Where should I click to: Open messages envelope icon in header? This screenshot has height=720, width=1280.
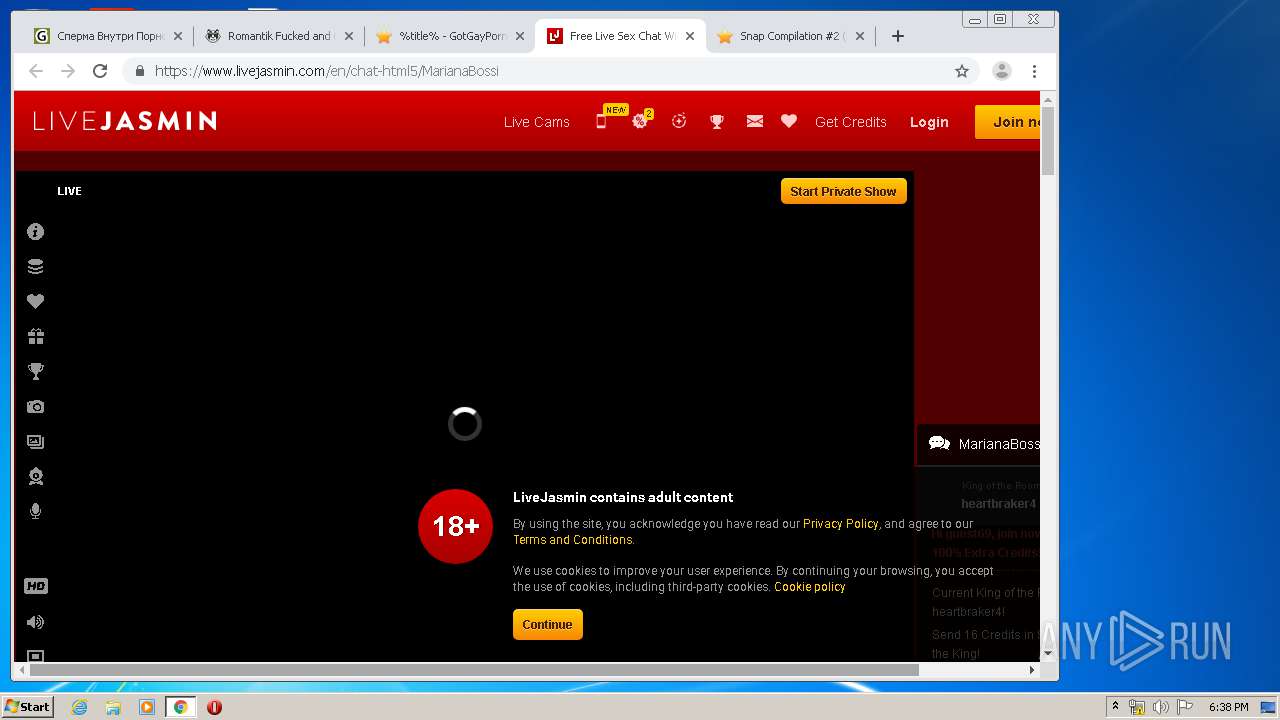(755, 121)
